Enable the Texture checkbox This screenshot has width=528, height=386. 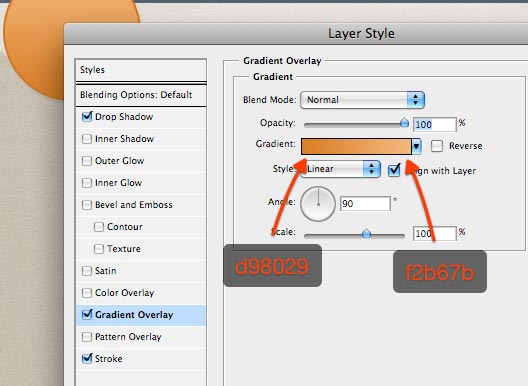pos(99,249)
